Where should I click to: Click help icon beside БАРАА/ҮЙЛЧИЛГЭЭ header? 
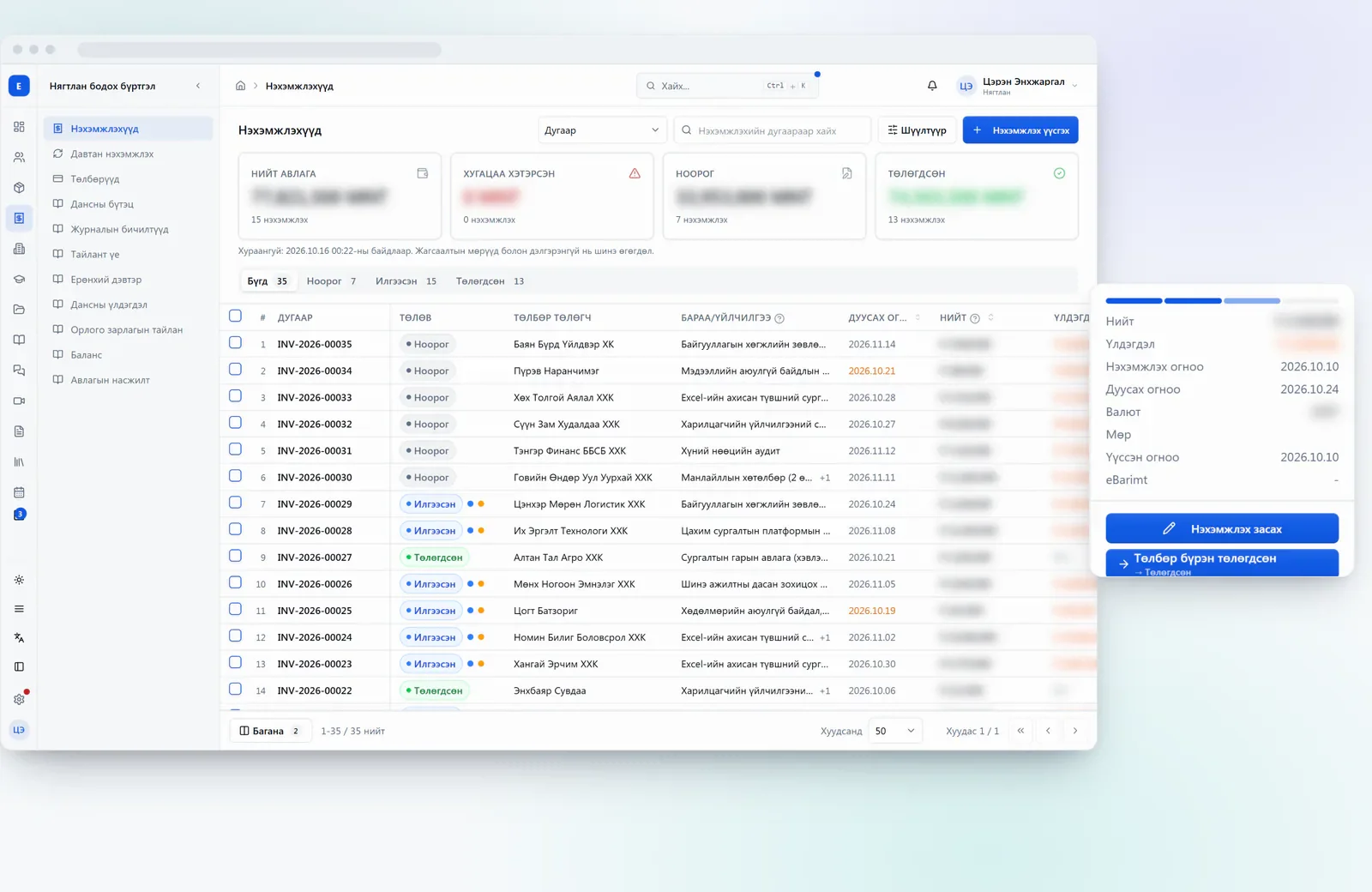(779, 318)
